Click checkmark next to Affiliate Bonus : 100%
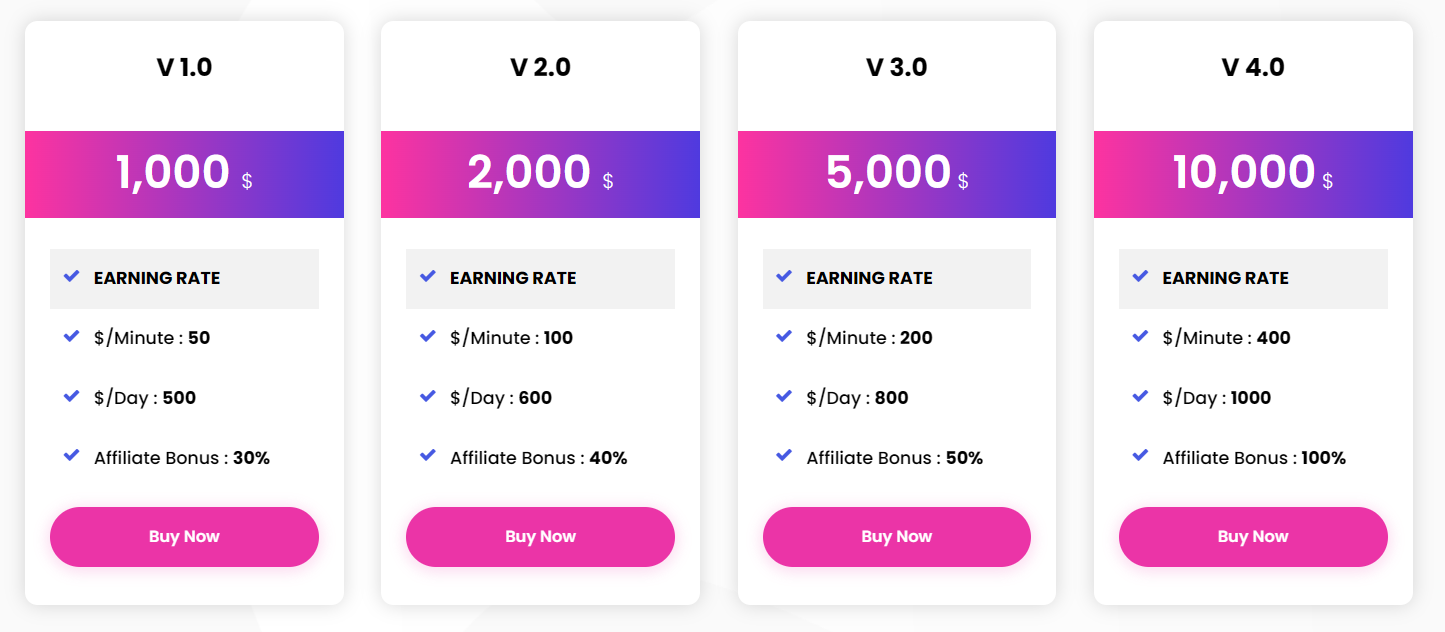The width and height of the screenshot is (1445, 632). 1140,456
